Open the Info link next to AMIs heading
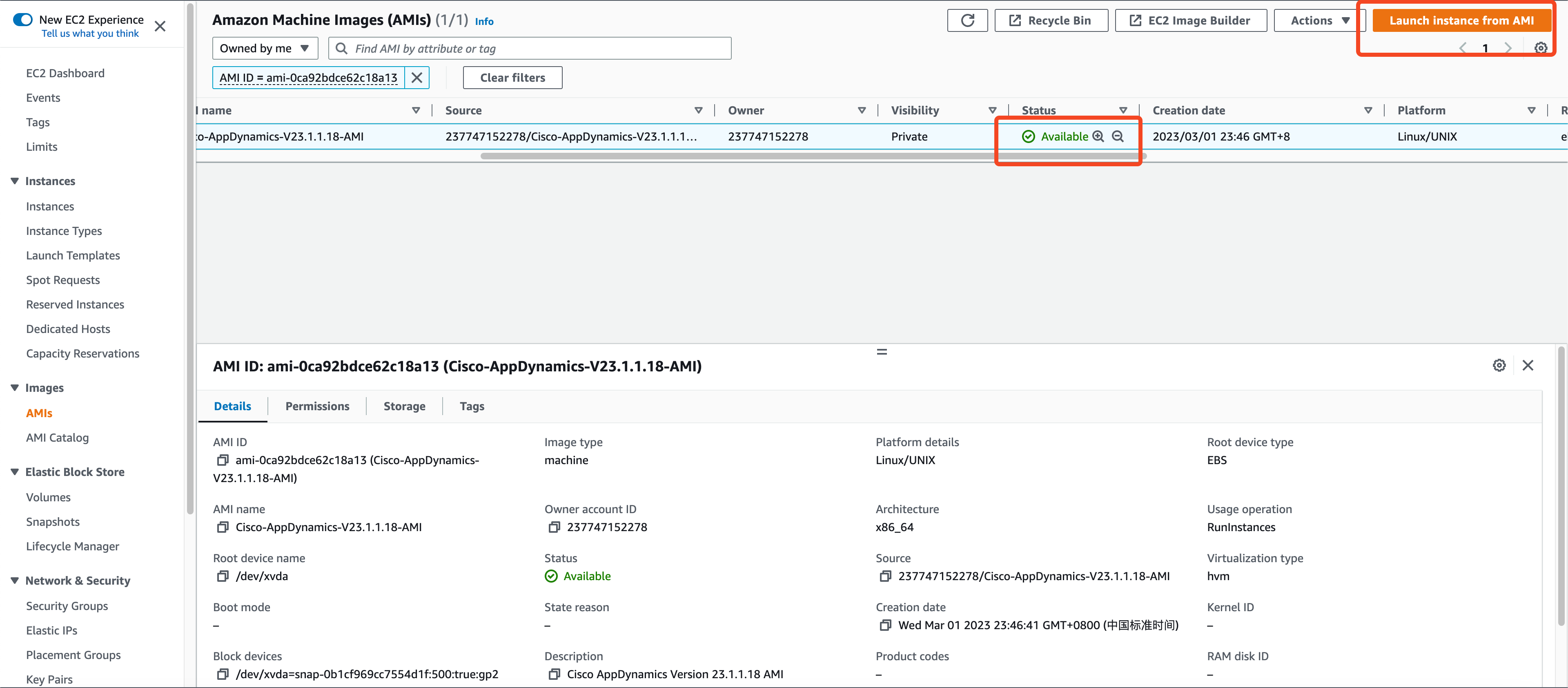Screen dimensions: 1568x688 (x=484, y=21)
